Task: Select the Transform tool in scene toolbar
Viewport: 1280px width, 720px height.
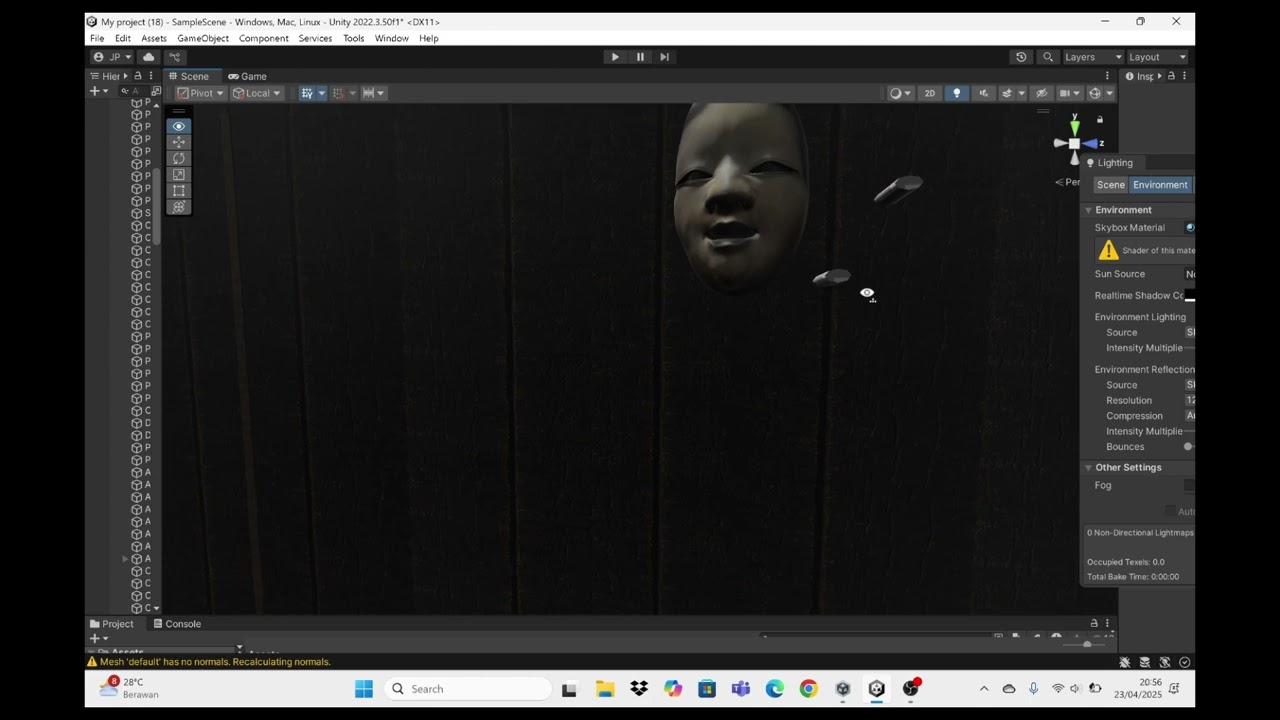Action: [179, 207]
